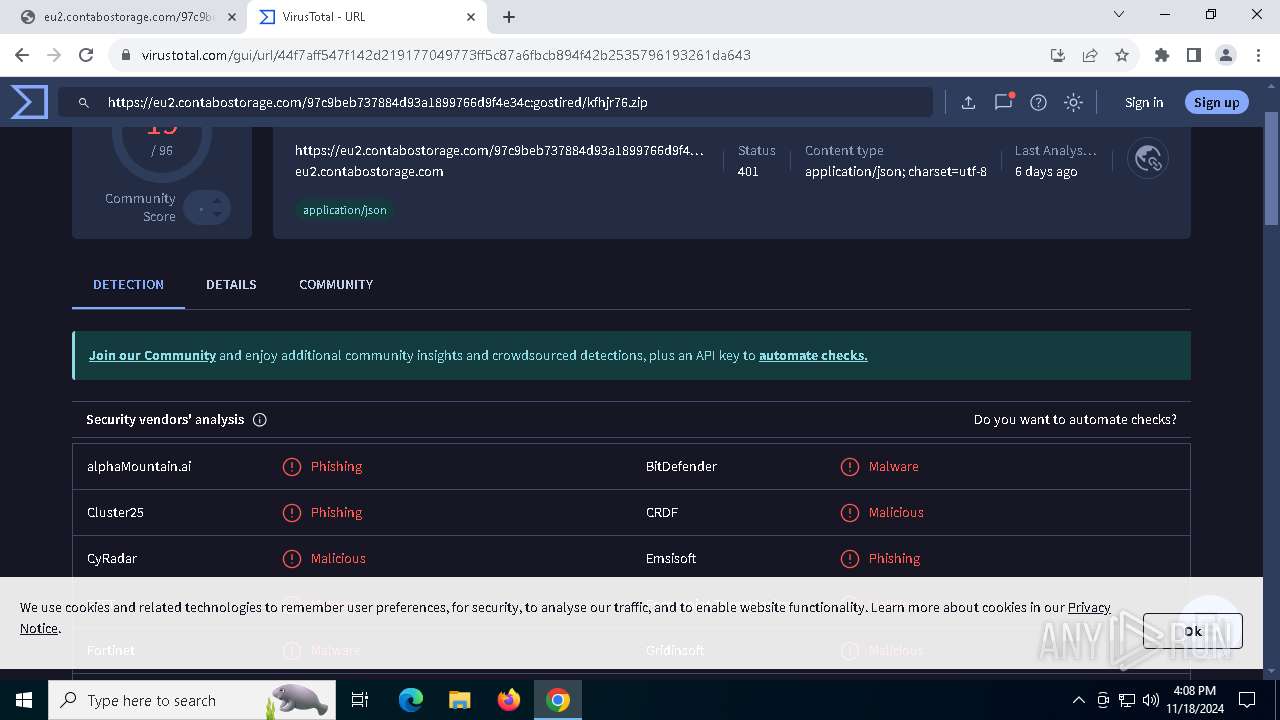Click the Chrome back arrow
The width and height of the screenshot is (1280, 720).
click(x=23, y=55)
